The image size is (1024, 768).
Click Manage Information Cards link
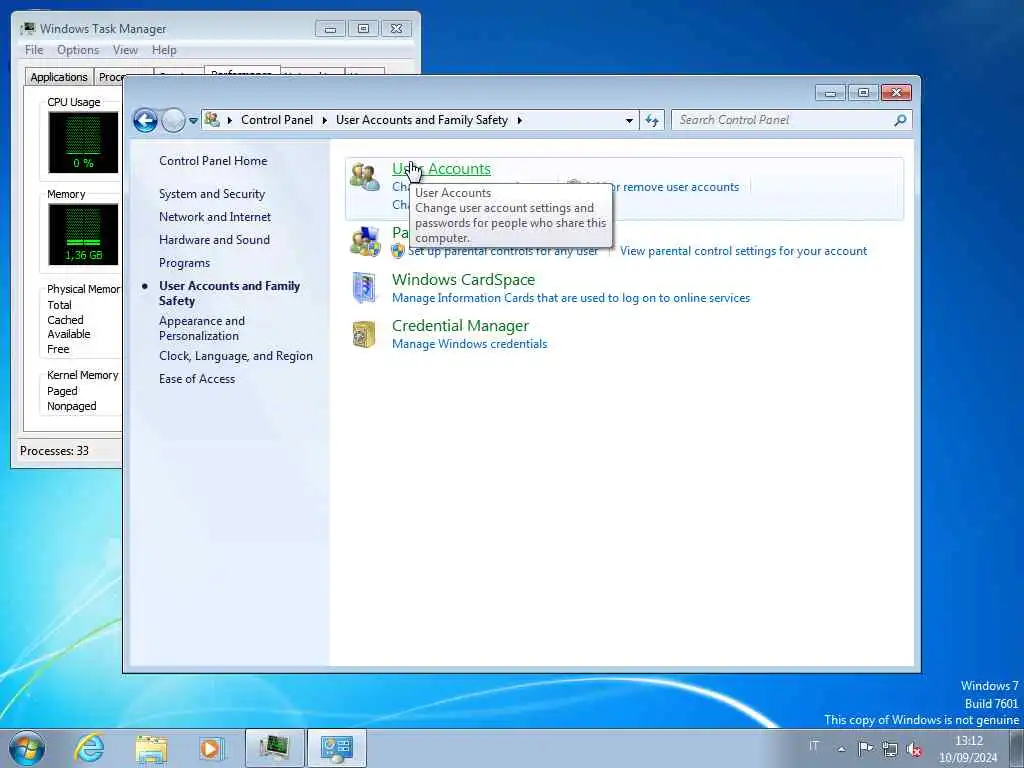[571, 298]
